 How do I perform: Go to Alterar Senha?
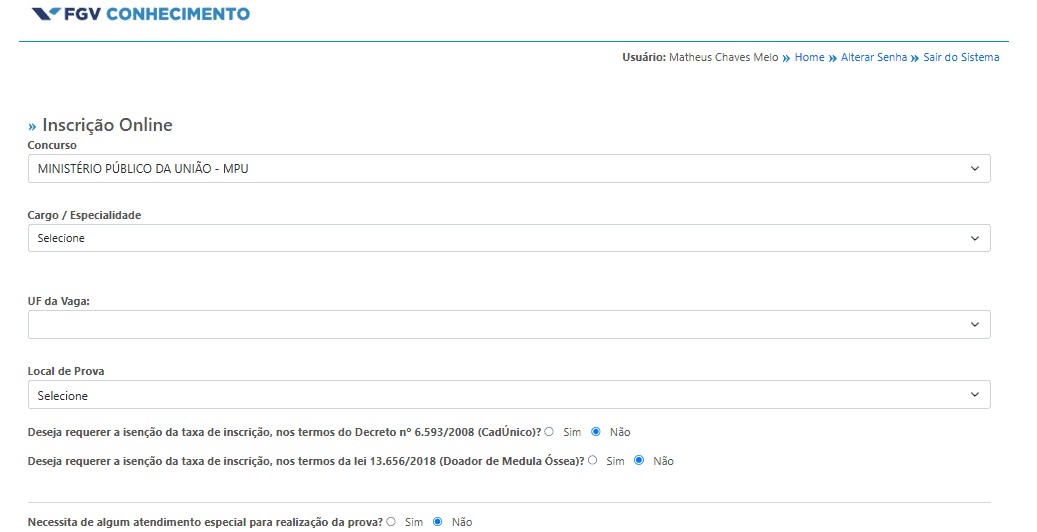[x=874, y=58]
